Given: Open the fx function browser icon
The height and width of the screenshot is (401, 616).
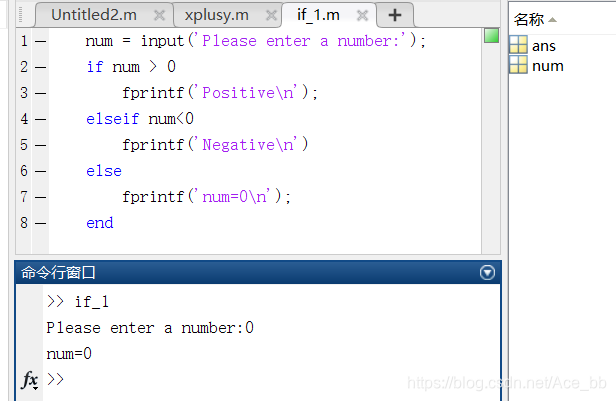Looking at the screenshot, I should [30, 380].
